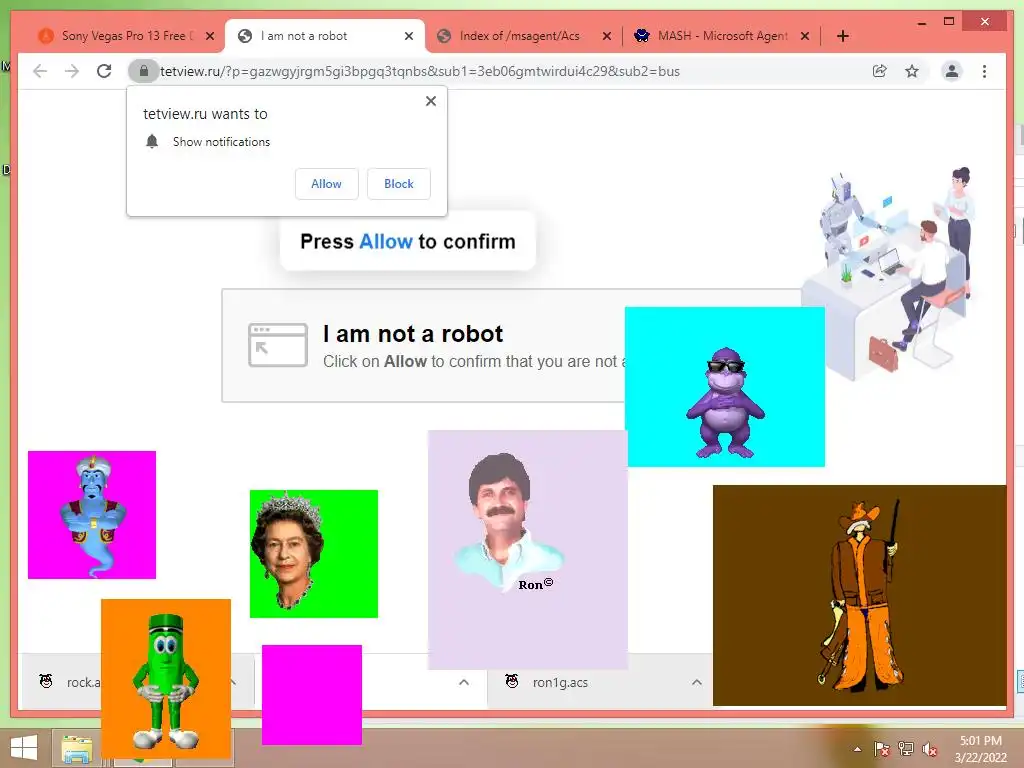
Task: Click the office robot illustration
Action: click(889, 273)
